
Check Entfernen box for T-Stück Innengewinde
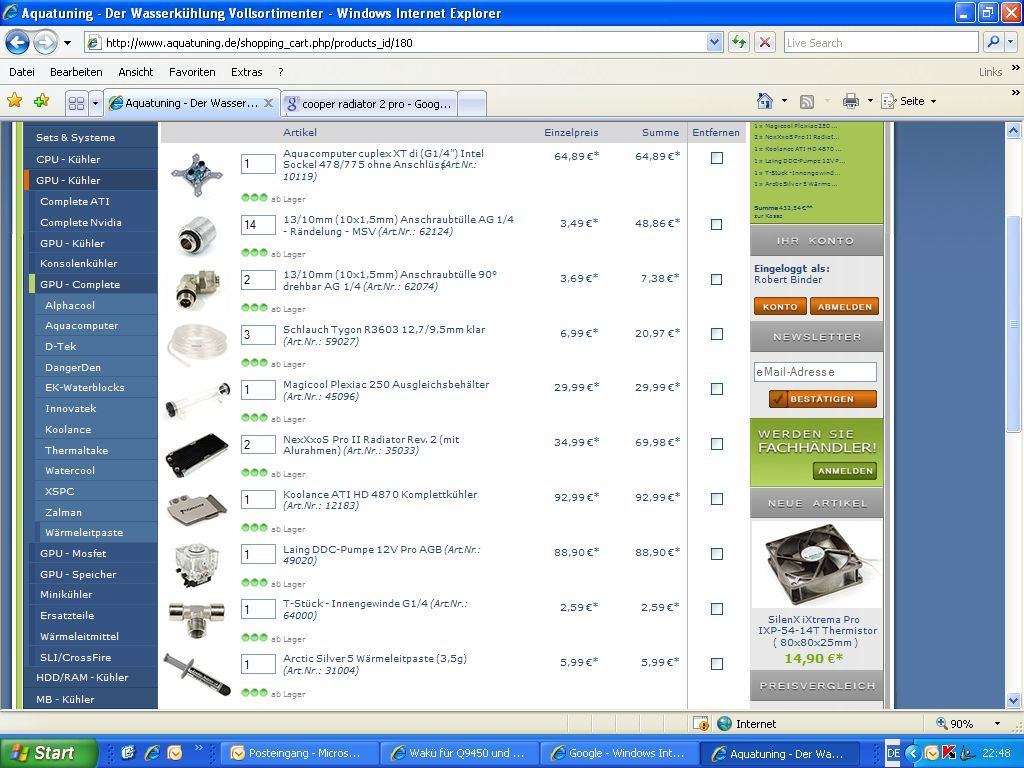pos(716,608)
